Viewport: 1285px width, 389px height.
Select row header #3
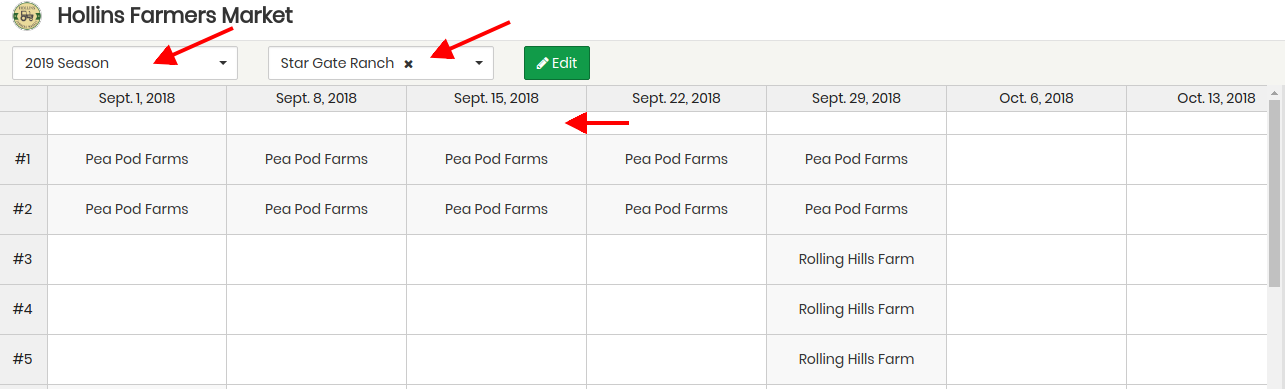[x=23, y=259]
